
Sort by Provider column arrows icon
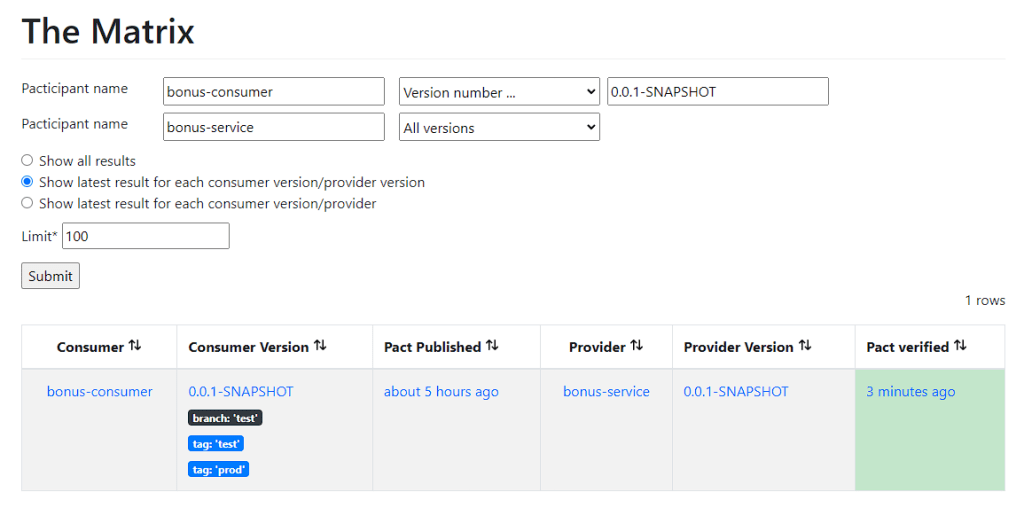(637, 346)
